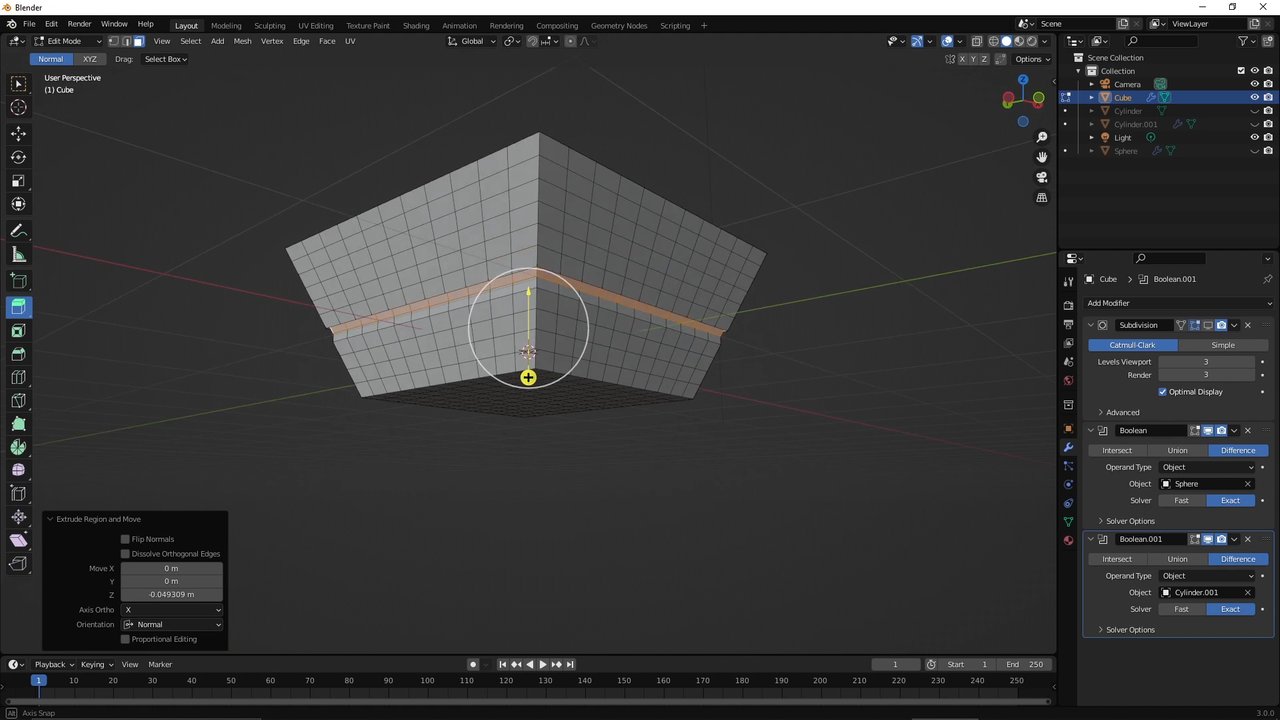Image resolution: width=1280 pixels, height=720 pixels.
Task: Select the Cursor tool in the toolbar
Action: point(18,108)
